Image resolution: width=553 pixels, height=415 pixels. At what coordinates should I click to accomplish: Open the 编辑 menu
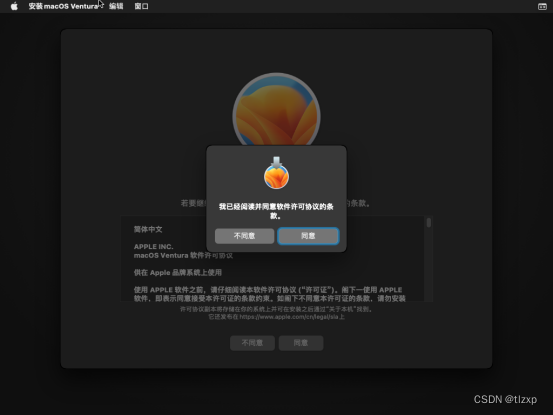tap(116, 6)
